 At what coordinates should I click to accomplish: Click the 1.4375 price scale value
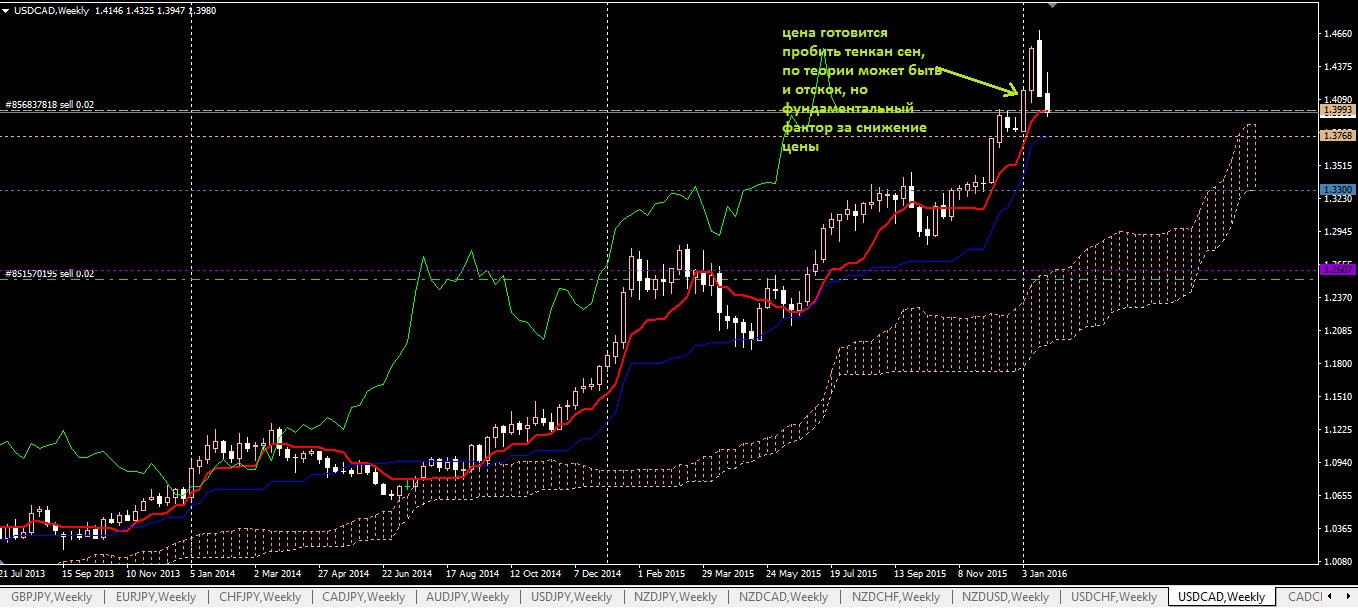click(1337, 67)
